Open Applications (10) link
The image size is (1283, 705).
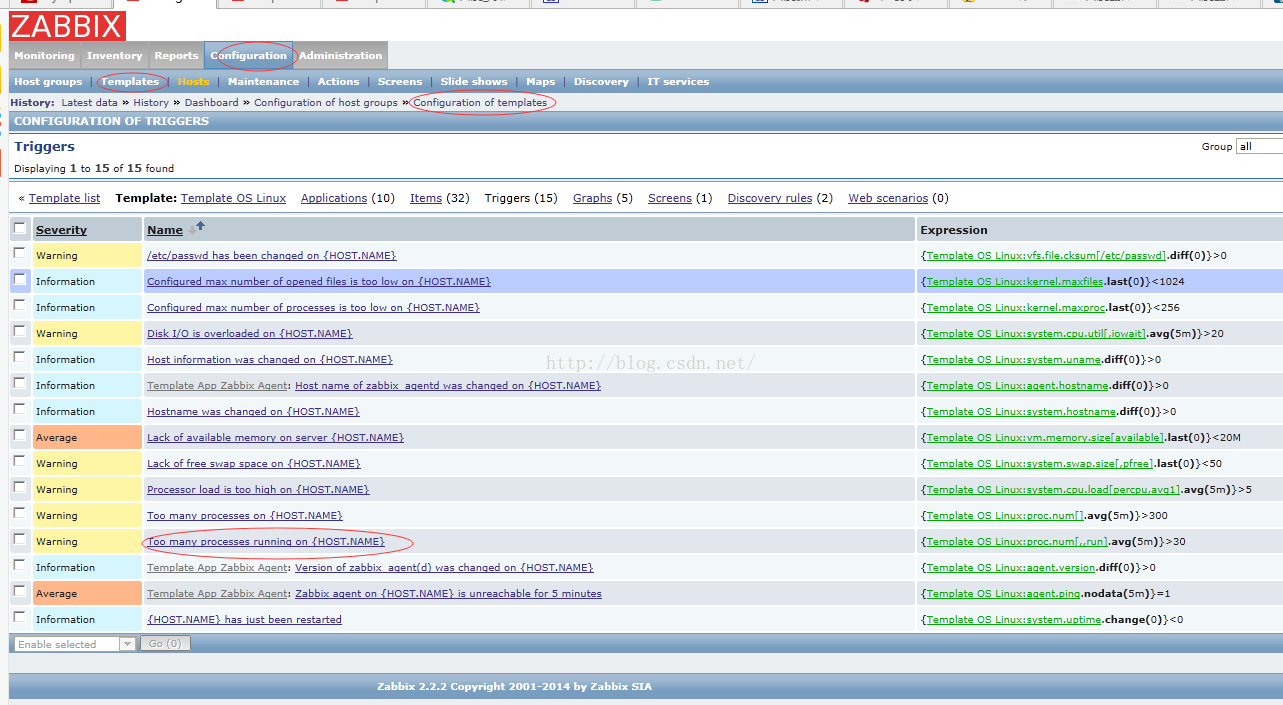point(334,198)
